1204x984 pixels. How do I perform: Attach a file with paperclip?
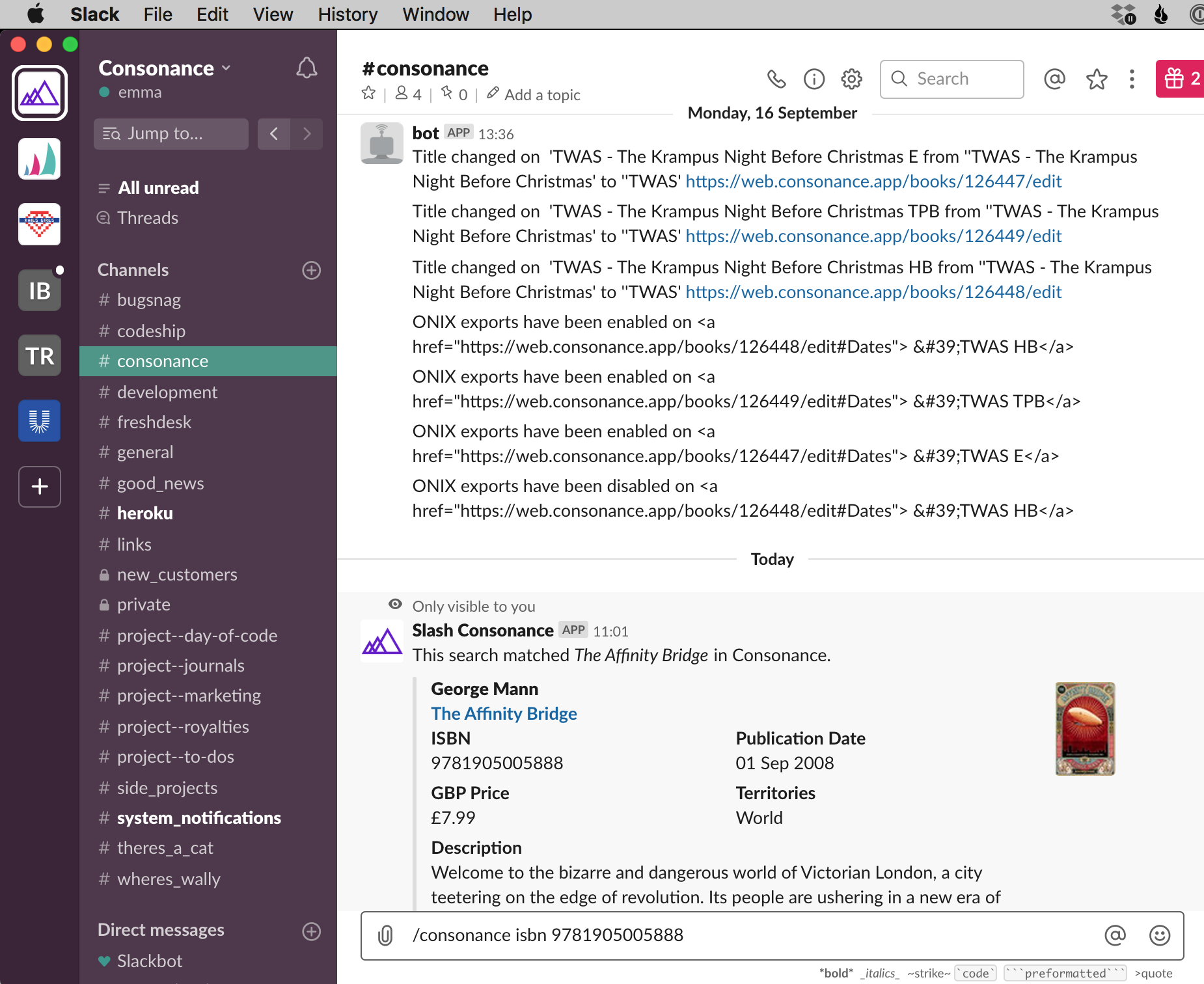[385, 935]
